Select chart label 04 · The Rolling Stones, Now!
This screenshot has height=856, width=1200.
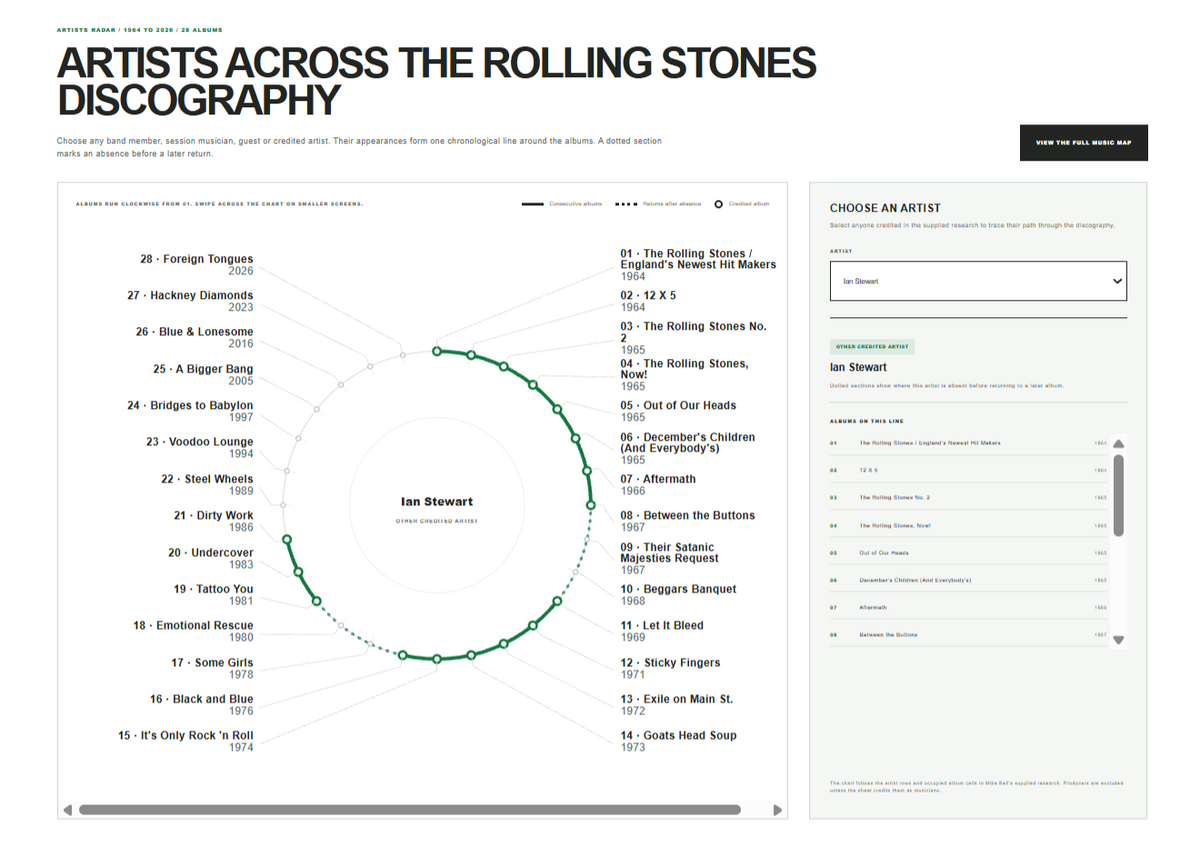point(685,374)
